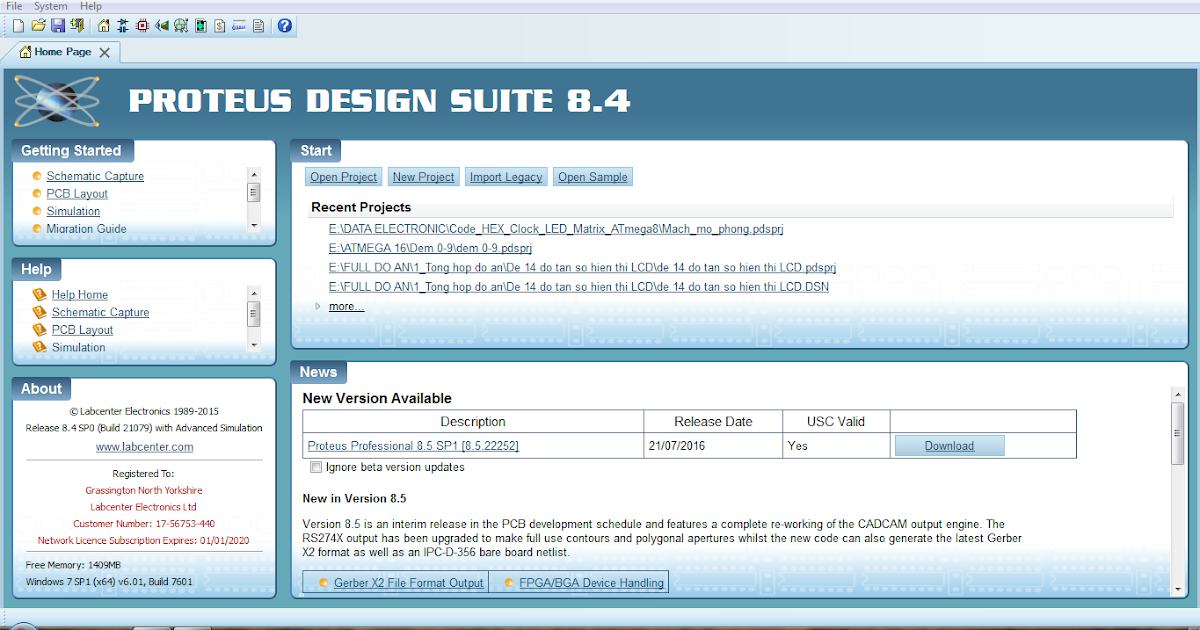Click the Help panel scroll down arrow
The image size is (1200, 630).
254,344
